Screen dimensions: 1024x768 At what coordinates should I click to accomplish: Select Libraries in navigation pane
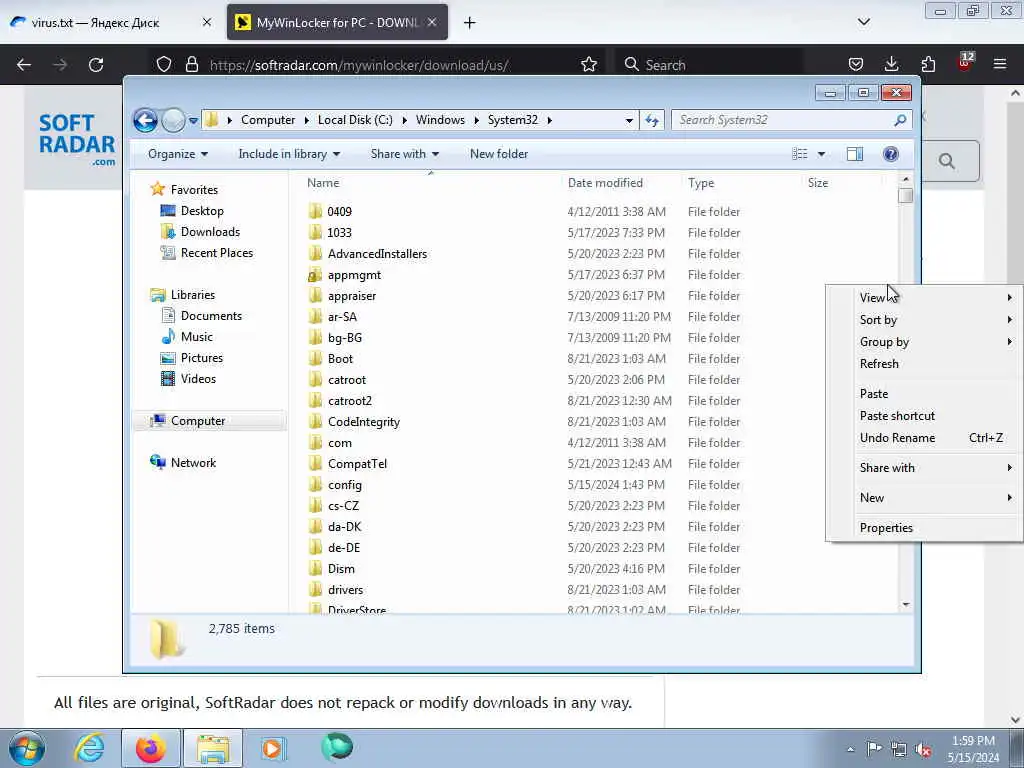(193, 295)
